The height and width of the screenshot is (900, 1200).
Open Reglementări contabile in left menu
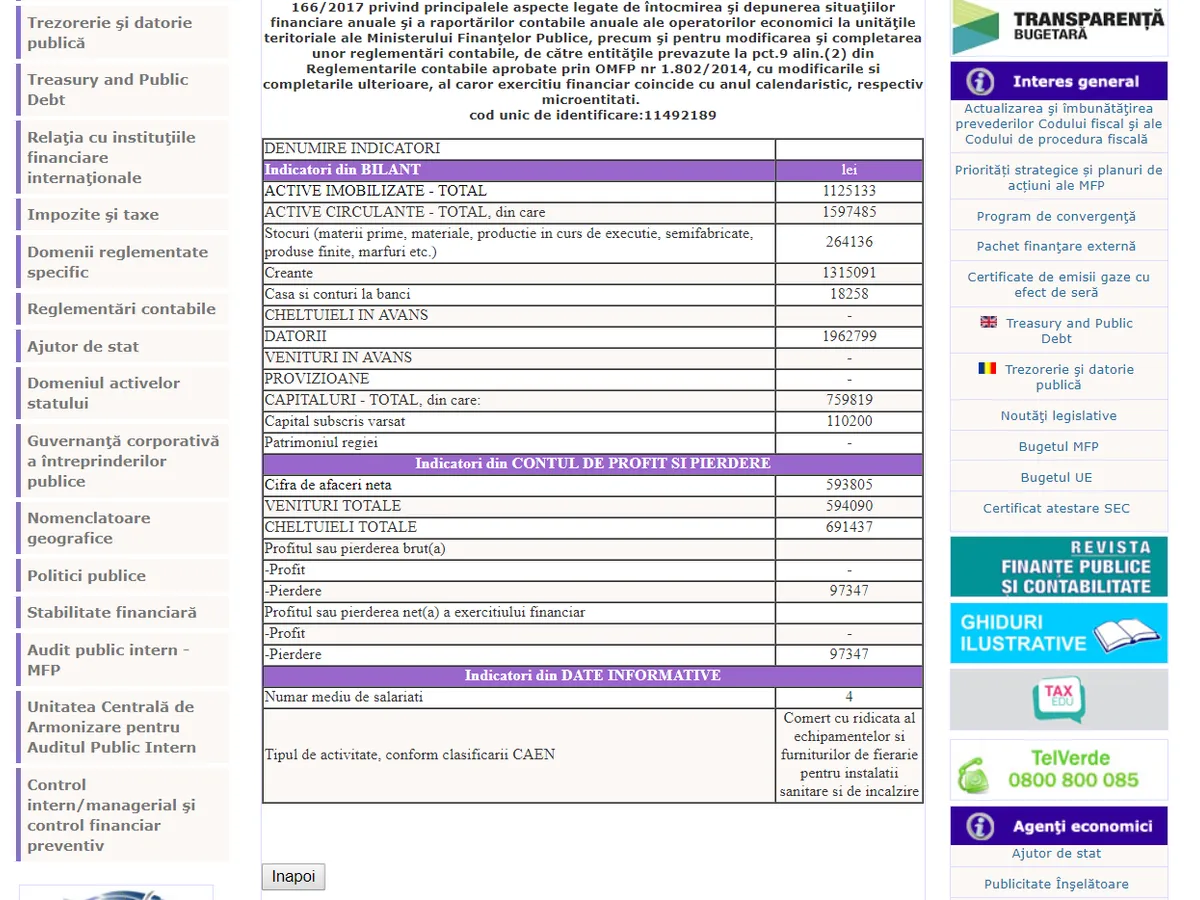[121, 309]
